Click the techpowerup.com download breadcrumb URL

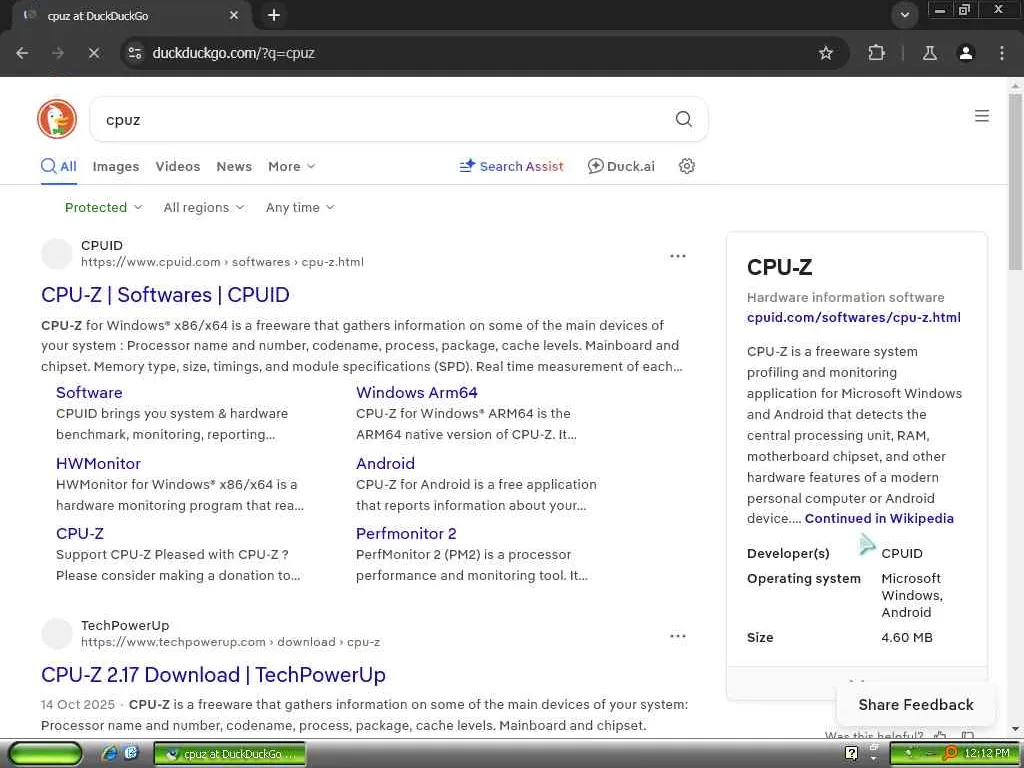(231, 642)
